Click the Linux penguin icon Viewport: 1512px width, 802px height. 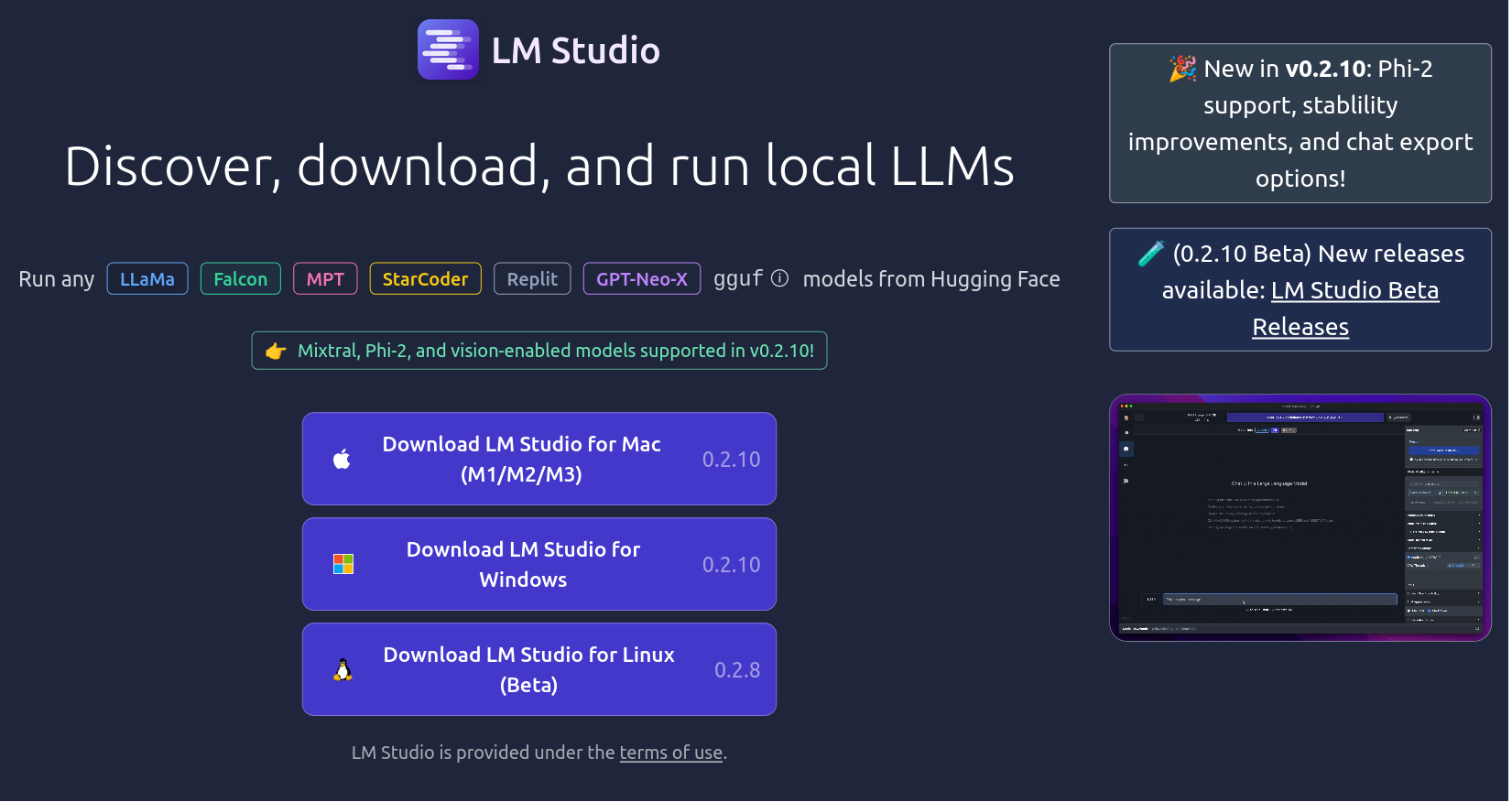(343, 670)
